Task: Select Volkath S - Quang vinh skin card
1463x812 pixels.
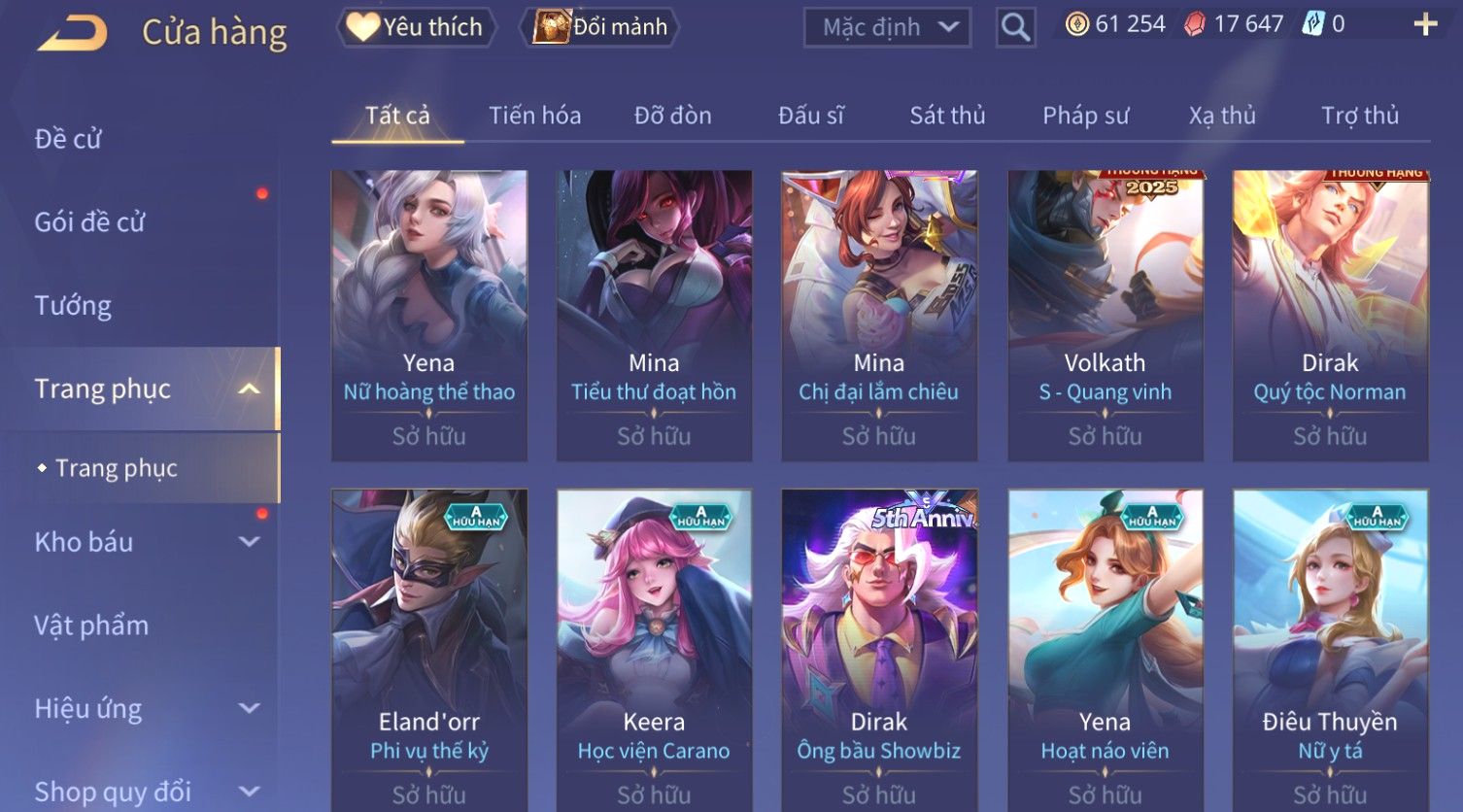Action: 1106,316
